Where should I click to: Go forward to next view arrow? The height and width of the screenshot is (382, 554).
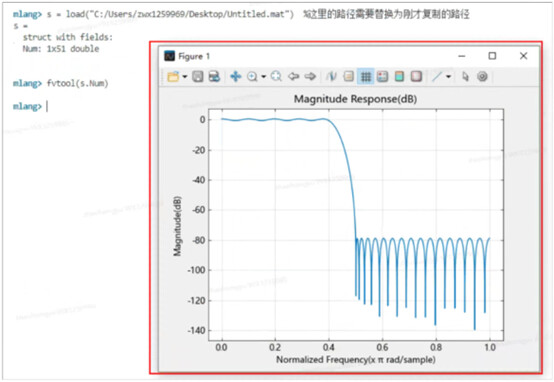310,76
